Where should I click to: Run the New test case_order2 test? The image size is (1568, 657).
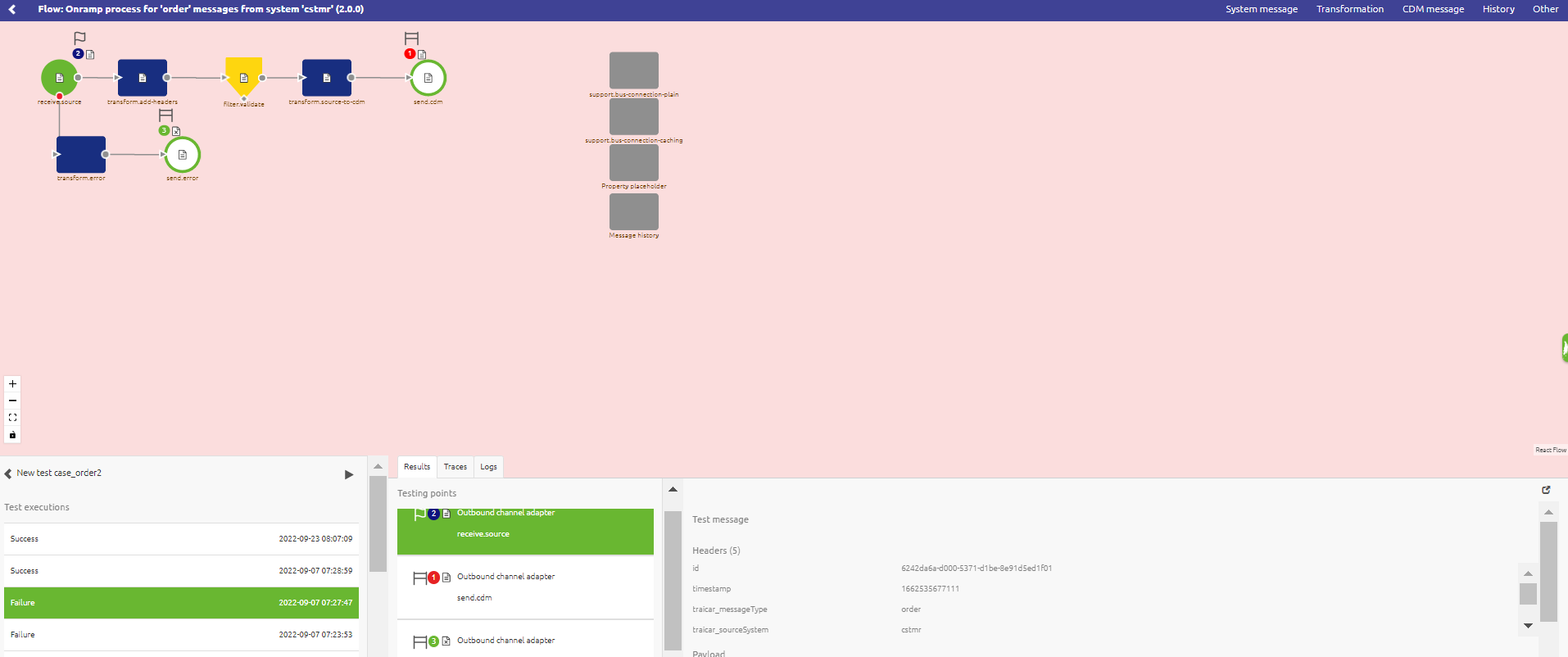pos(349,474)
